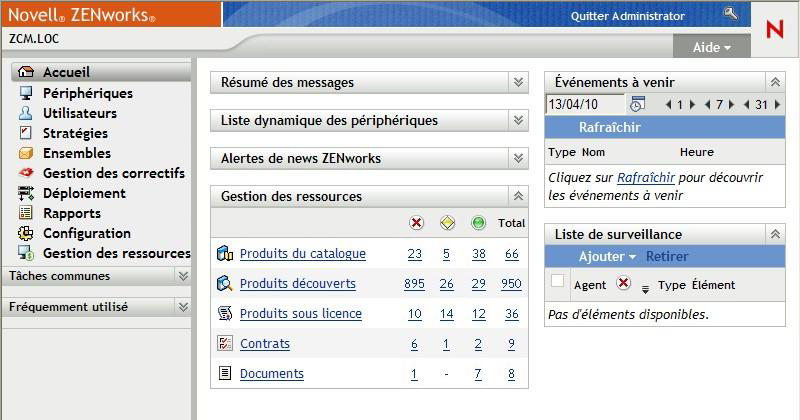The width and height of the screenshot is (800, 420).
Task: Expand the Résumé des messages panel
Action: [x=517, y=83]
